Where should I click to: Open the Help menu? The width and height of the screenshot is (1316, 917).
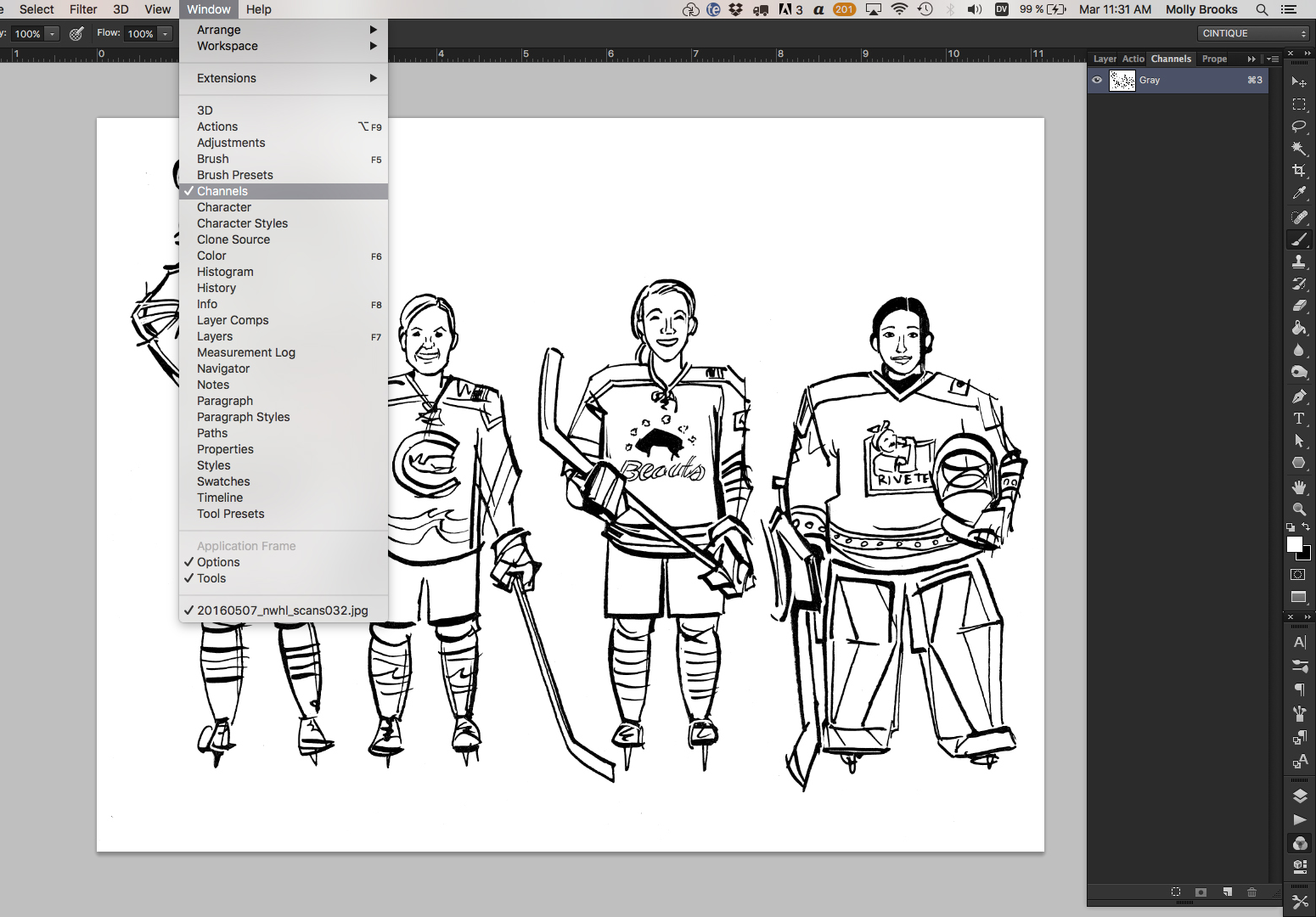point(259,9)
